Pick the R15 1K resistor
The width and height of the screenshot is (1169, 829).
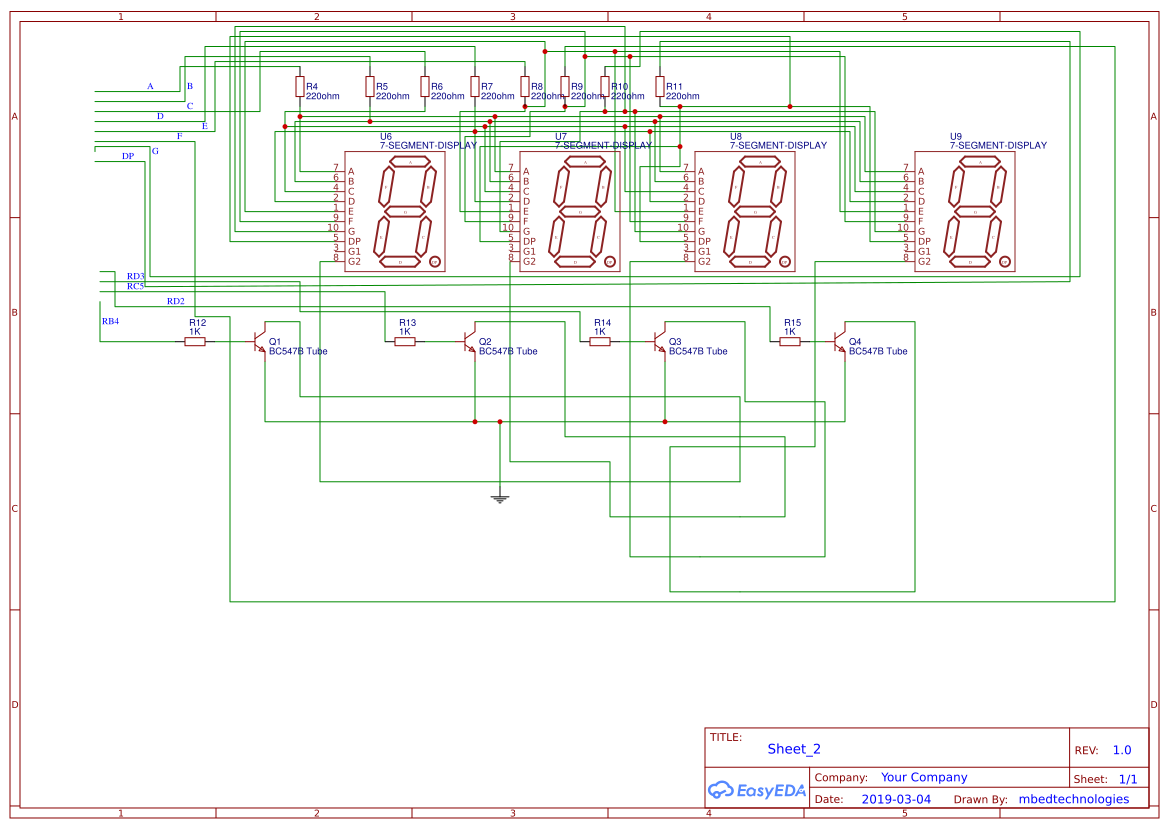click(x=790, y=341)
